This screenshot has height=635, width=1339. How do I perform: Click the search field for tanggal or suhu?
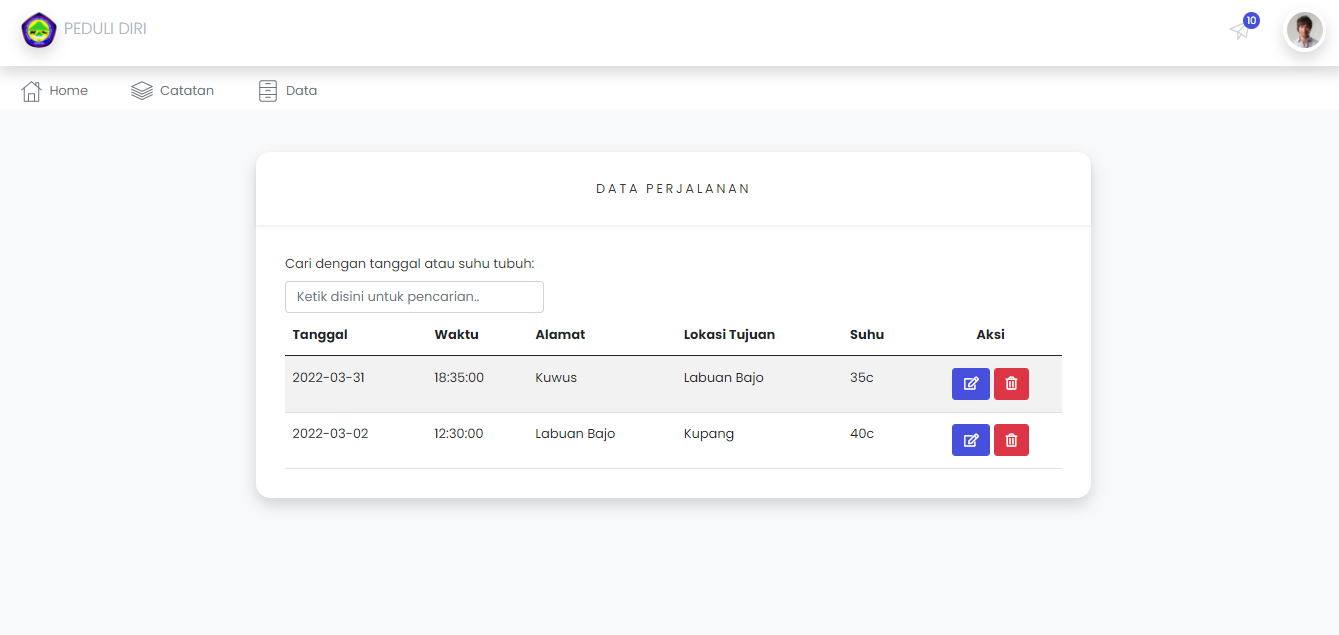point(414,297)
